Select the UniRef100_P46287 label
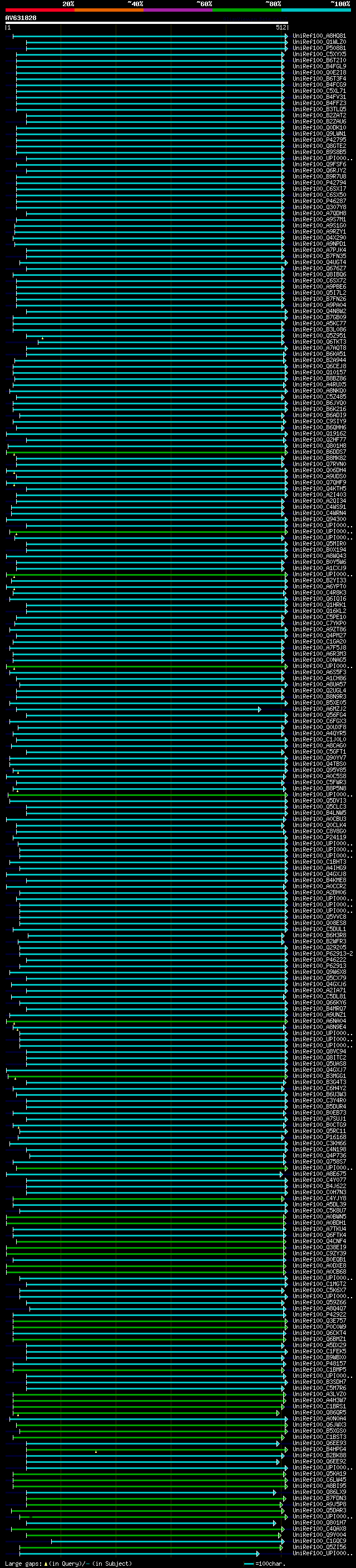356x1568 pixels. (319, 201)
